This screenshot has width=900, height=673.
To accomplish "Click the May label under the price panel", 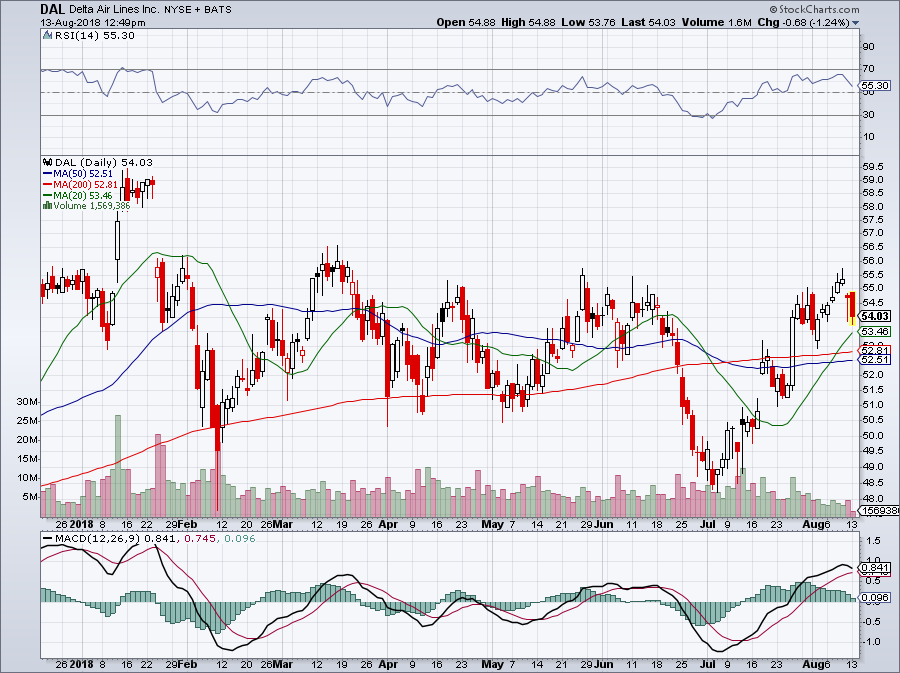I will tap(492, 524).
